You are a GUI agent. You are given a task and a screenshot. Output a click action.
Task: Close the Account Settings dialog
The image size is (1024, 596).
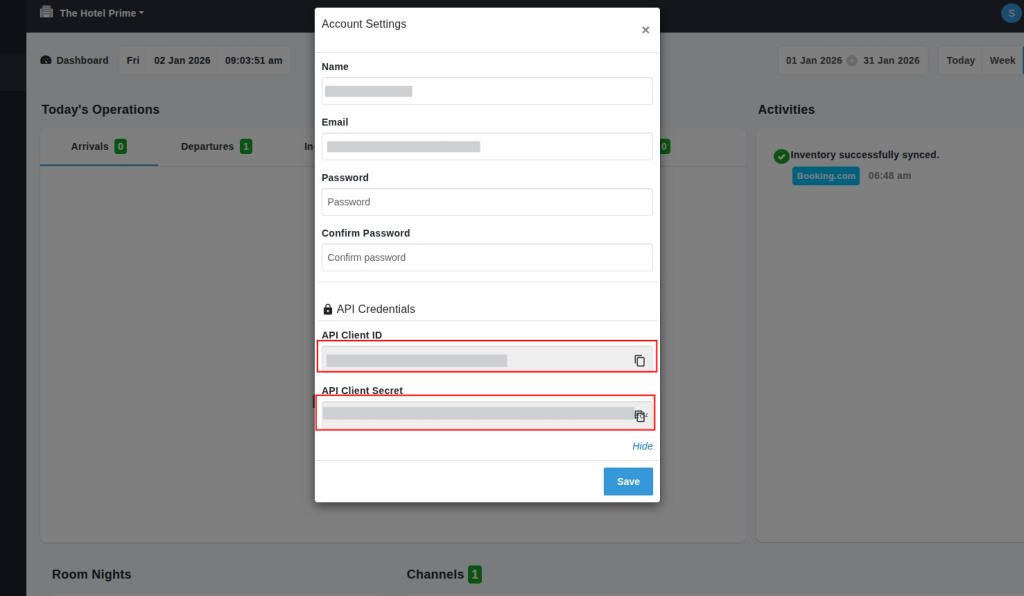coord(645,30)
